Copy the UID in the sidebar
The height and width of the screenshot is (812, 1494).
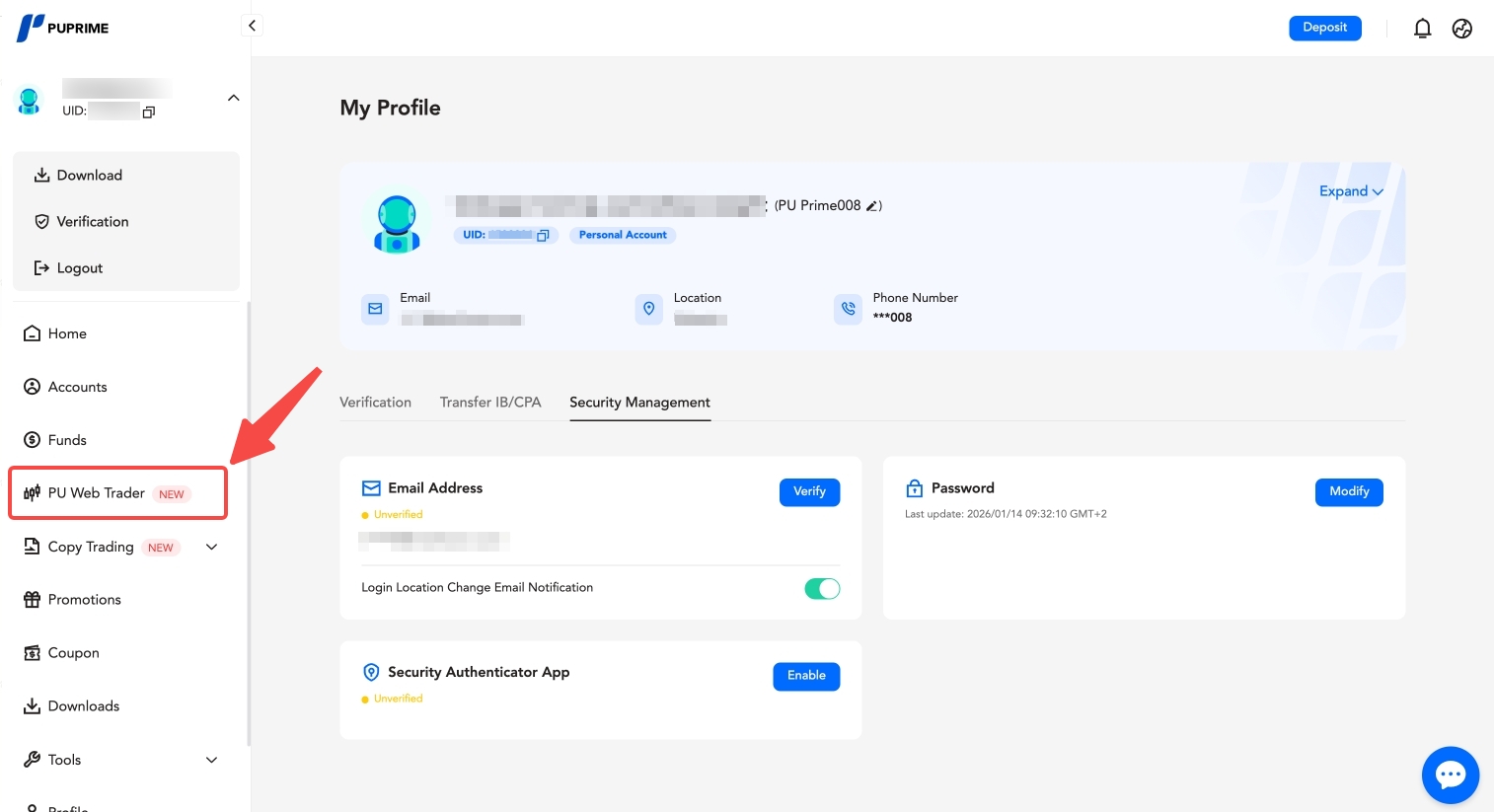tap(149, 111)
